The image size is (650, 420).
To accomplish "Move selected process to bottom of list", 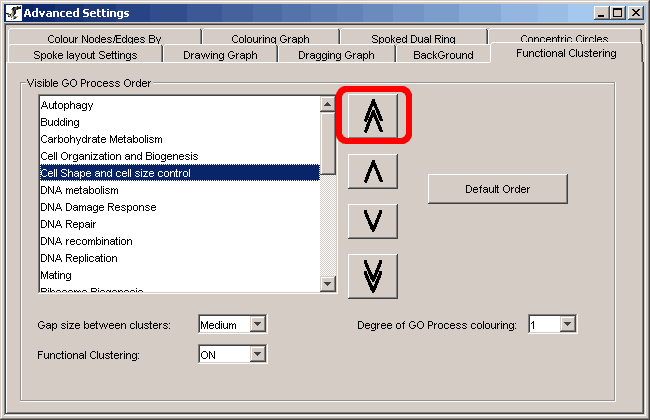I will coord(373,274).
